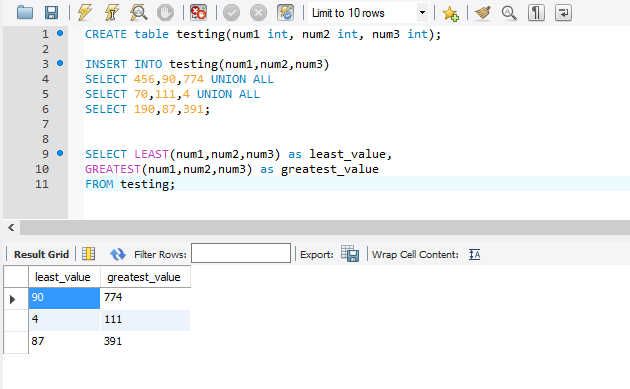
Task: Stop query execution hand icon
Action: click(x=165, y=13)
